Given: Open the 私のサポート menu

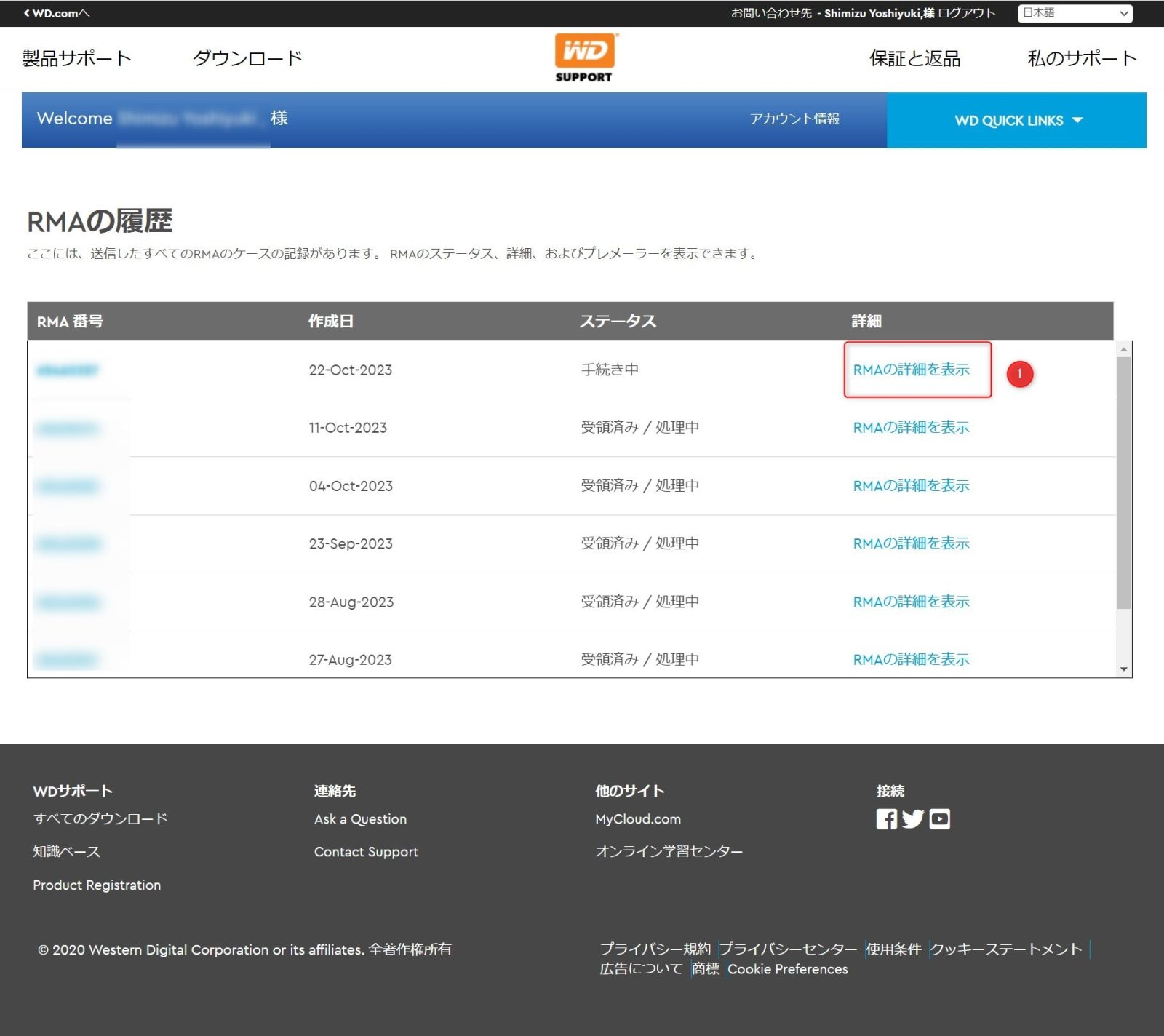Looking at the screenshot, I should pos(1082,58).
